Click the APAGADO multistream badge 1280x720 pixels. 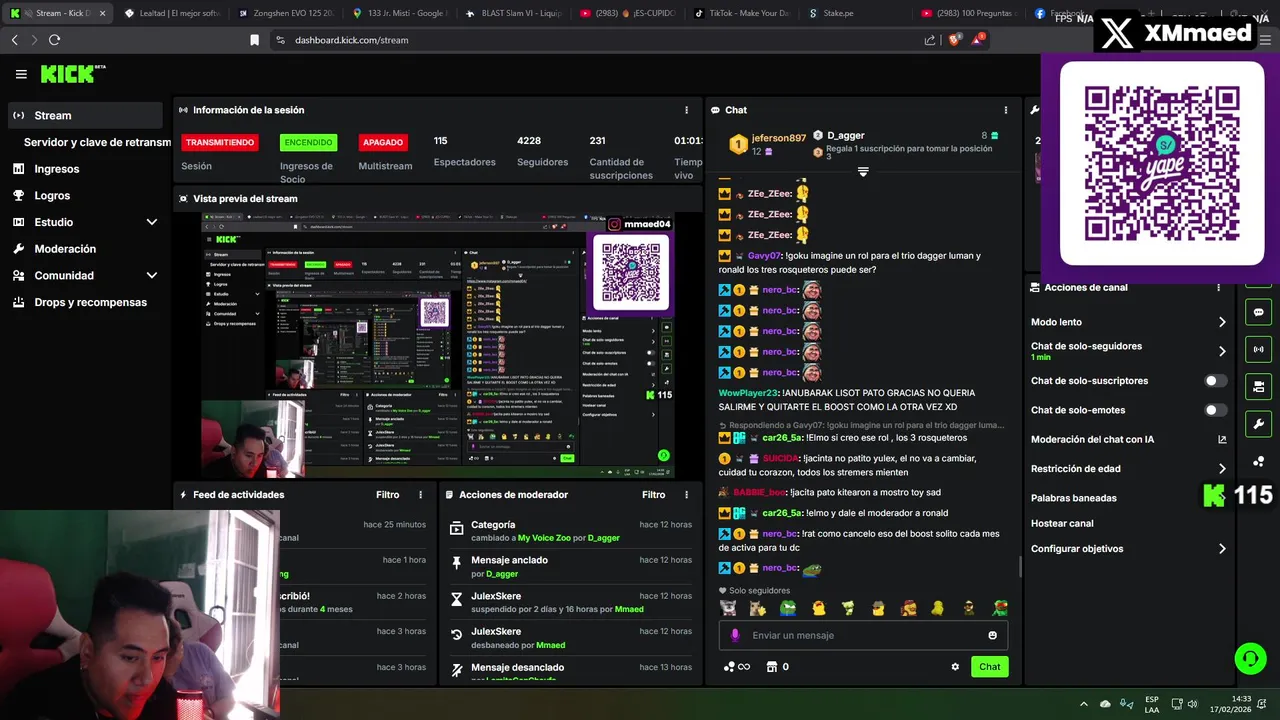(383, 142)
